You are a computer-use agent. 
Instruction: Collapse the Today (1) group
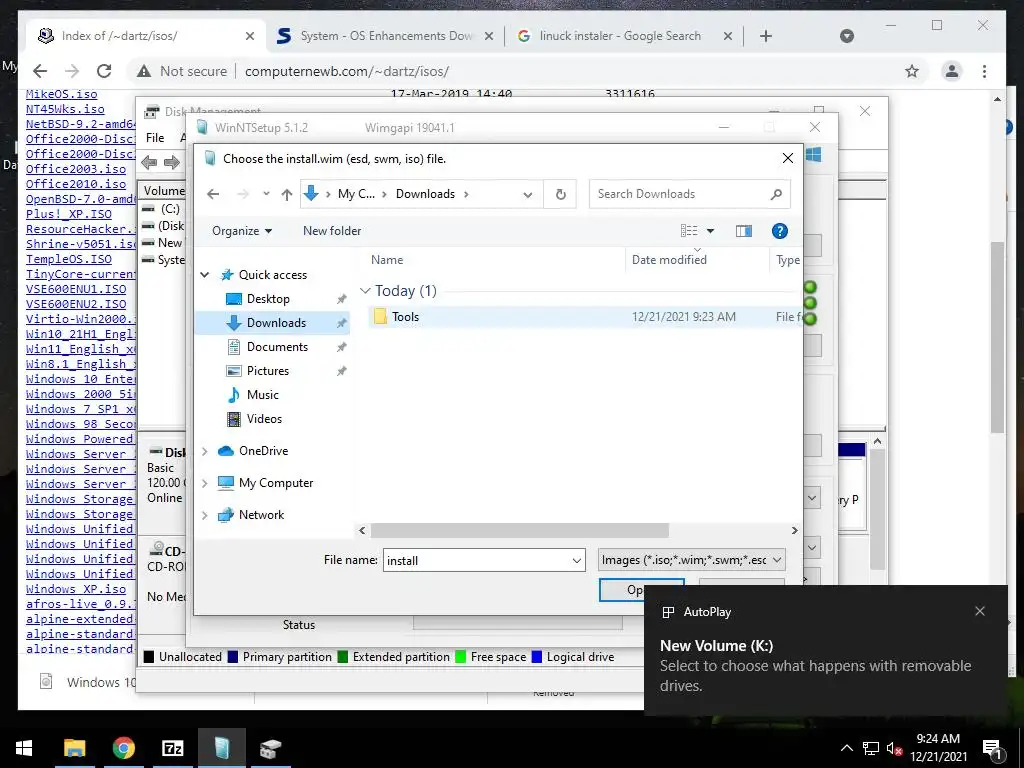(x=365, y=291)
